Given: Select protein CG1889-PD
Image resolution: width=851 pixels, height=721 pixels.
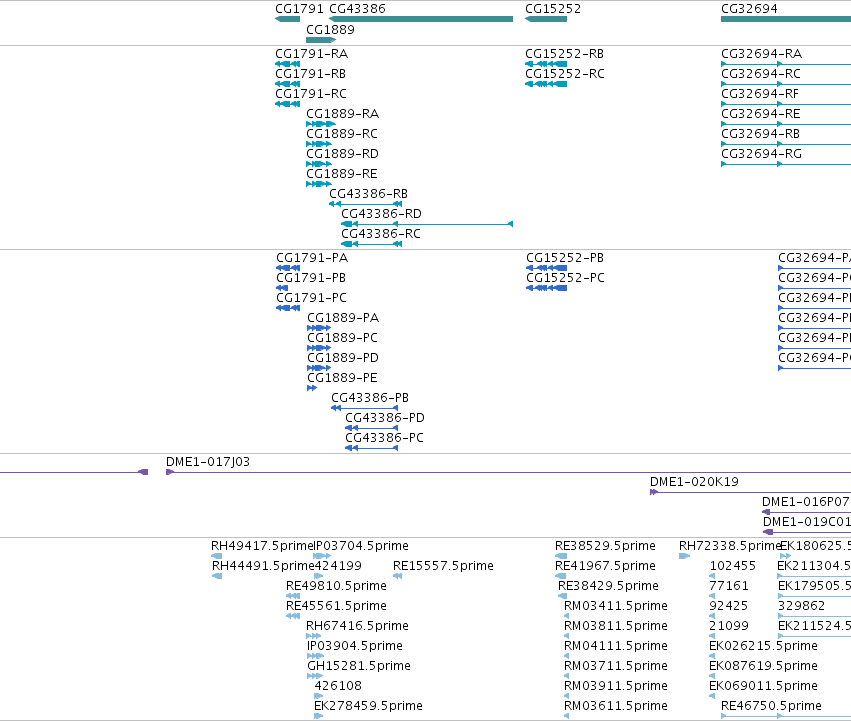Looking at the screenshot, I should coord(343,358).
